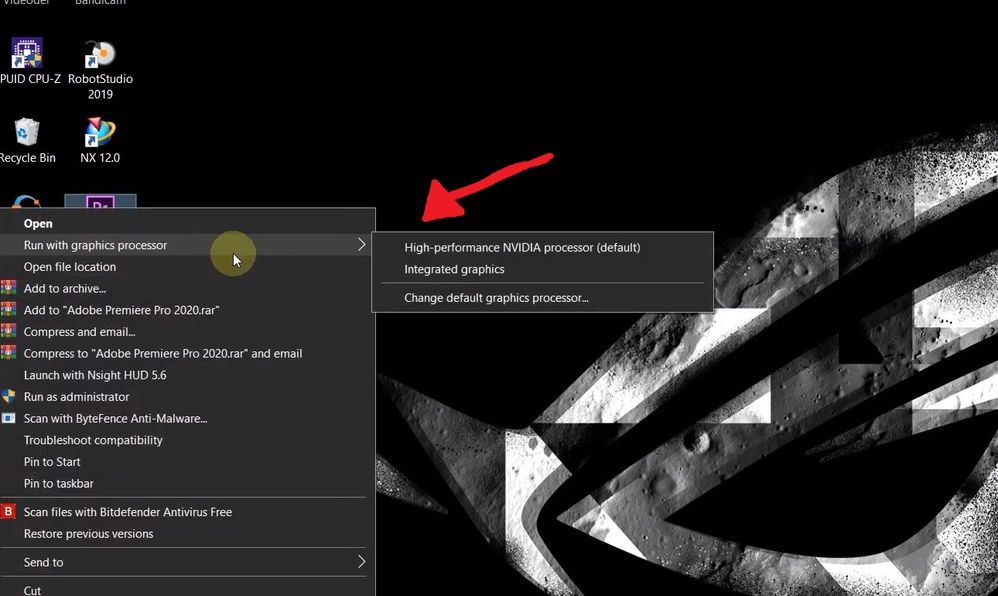Select Run with graphics processor entry
Screen dimensions: 998x596
(187, 245)
